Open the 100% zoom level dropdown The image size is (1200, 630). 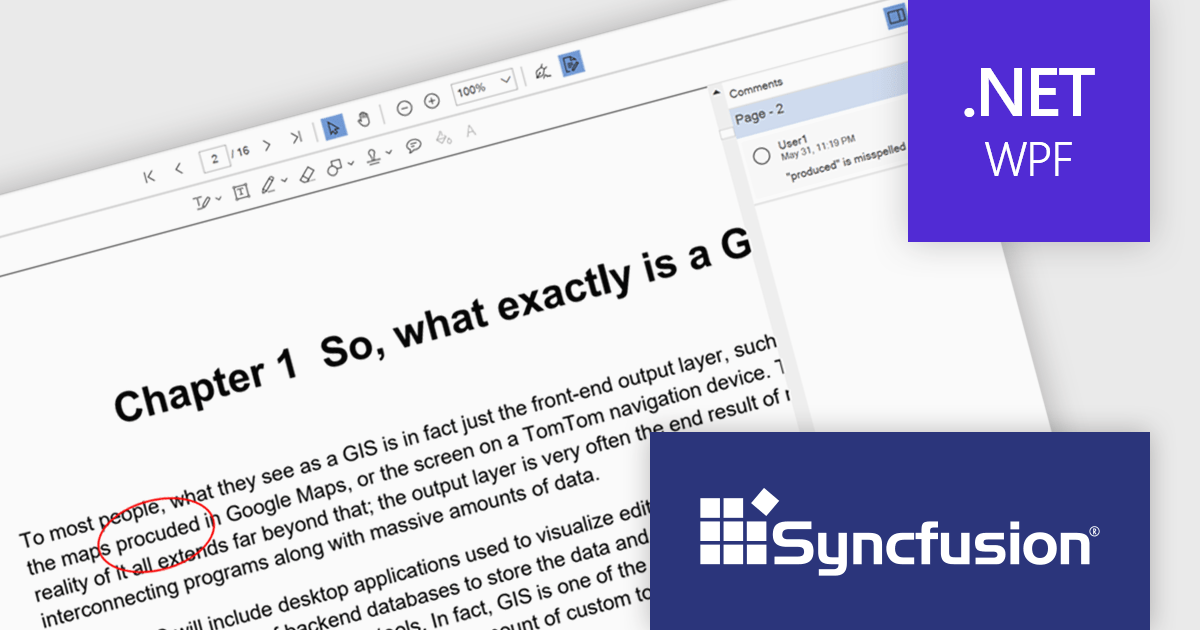(x=484, y=86)
